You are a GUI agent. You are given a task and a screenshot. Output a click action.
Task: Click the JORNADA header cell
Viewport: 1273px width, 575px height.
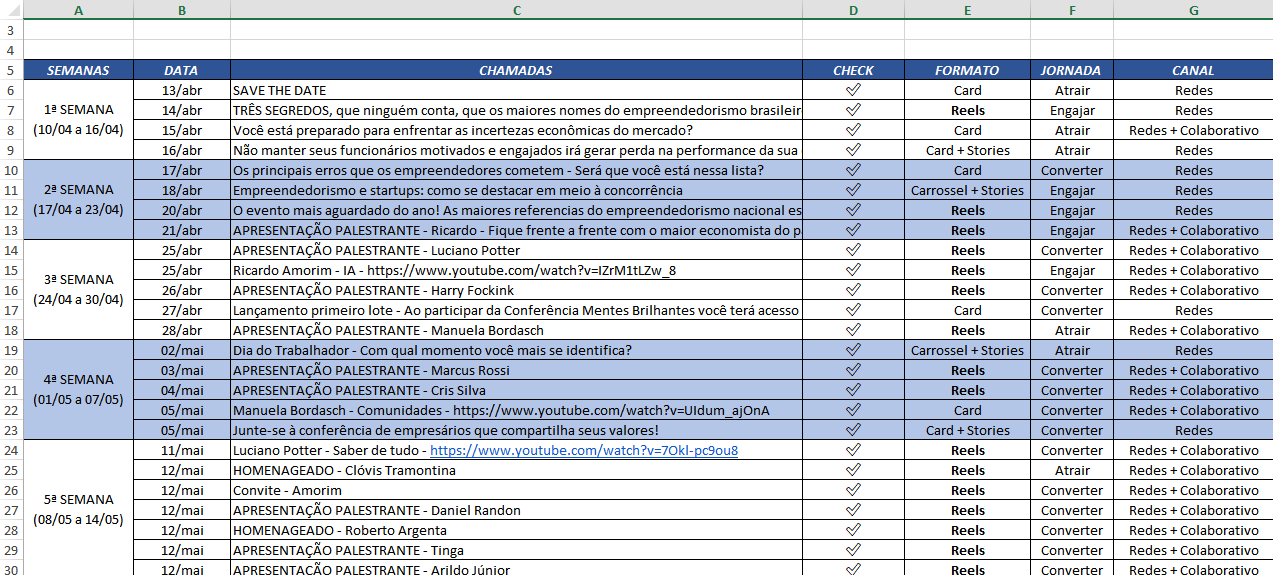click(1071, 70)
